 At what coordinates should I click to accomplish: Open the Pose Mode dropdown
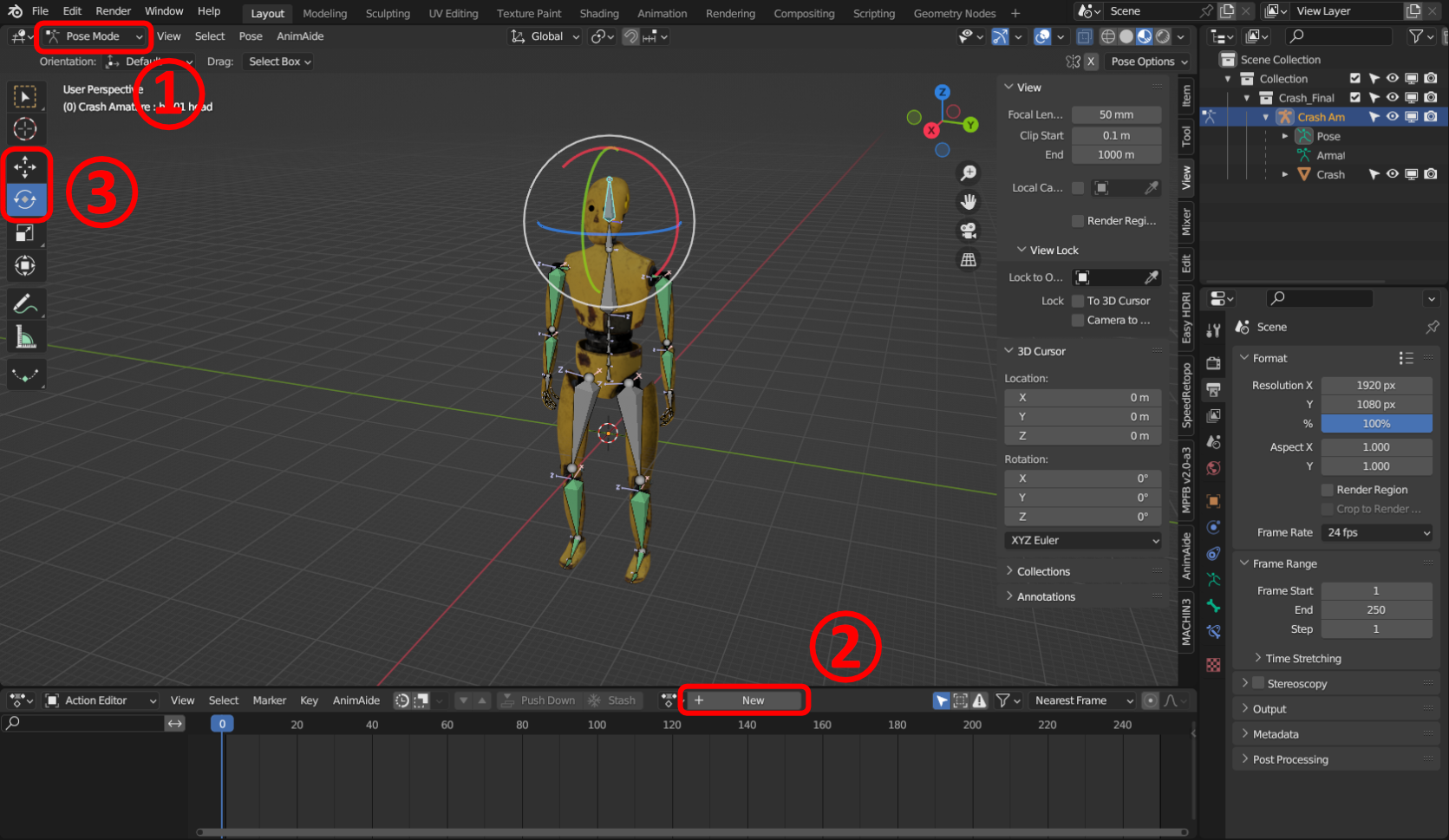tap(94, 36)
